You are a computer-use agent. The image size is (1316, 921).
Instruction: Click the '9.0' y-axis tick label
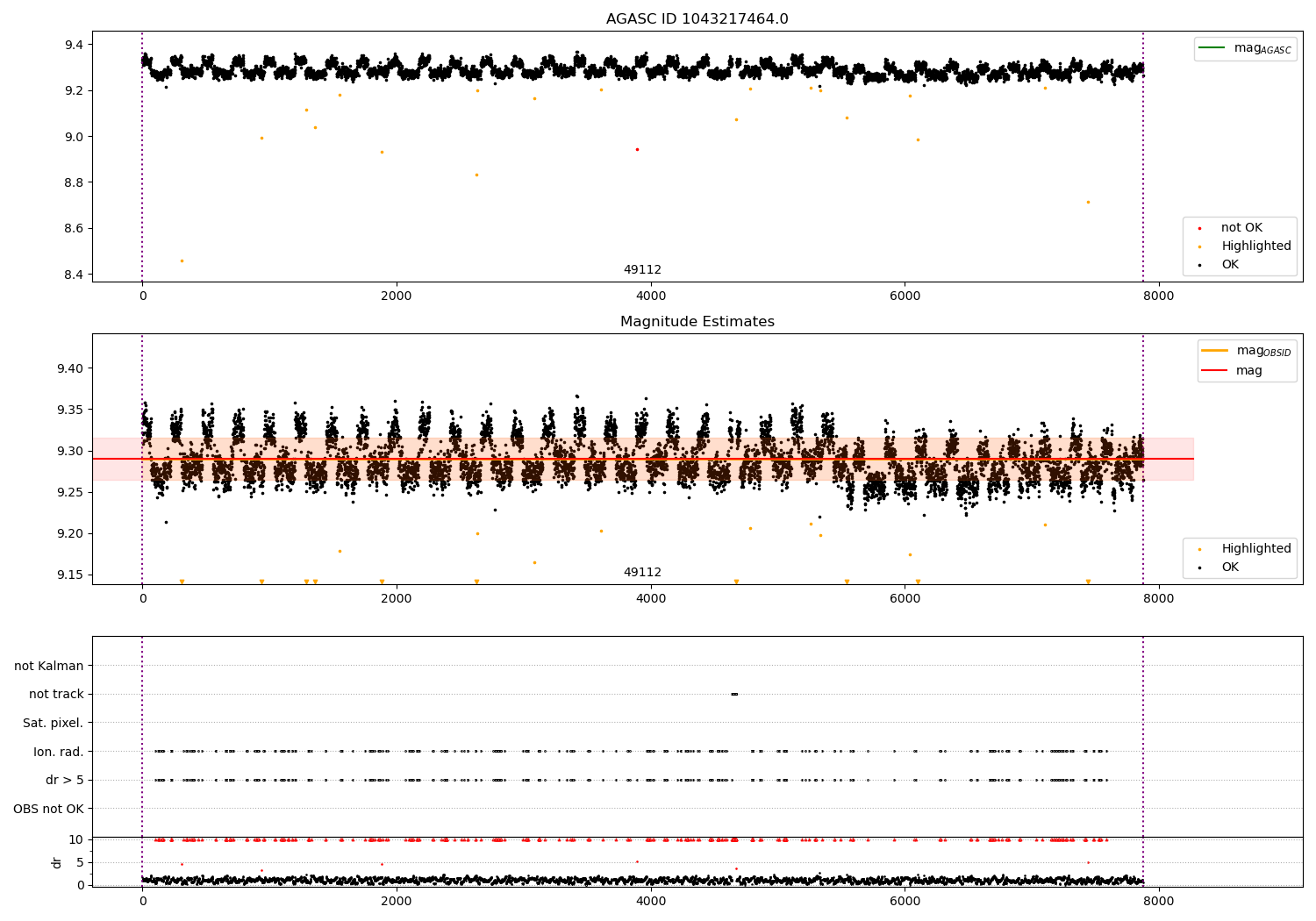click(74, 137)
